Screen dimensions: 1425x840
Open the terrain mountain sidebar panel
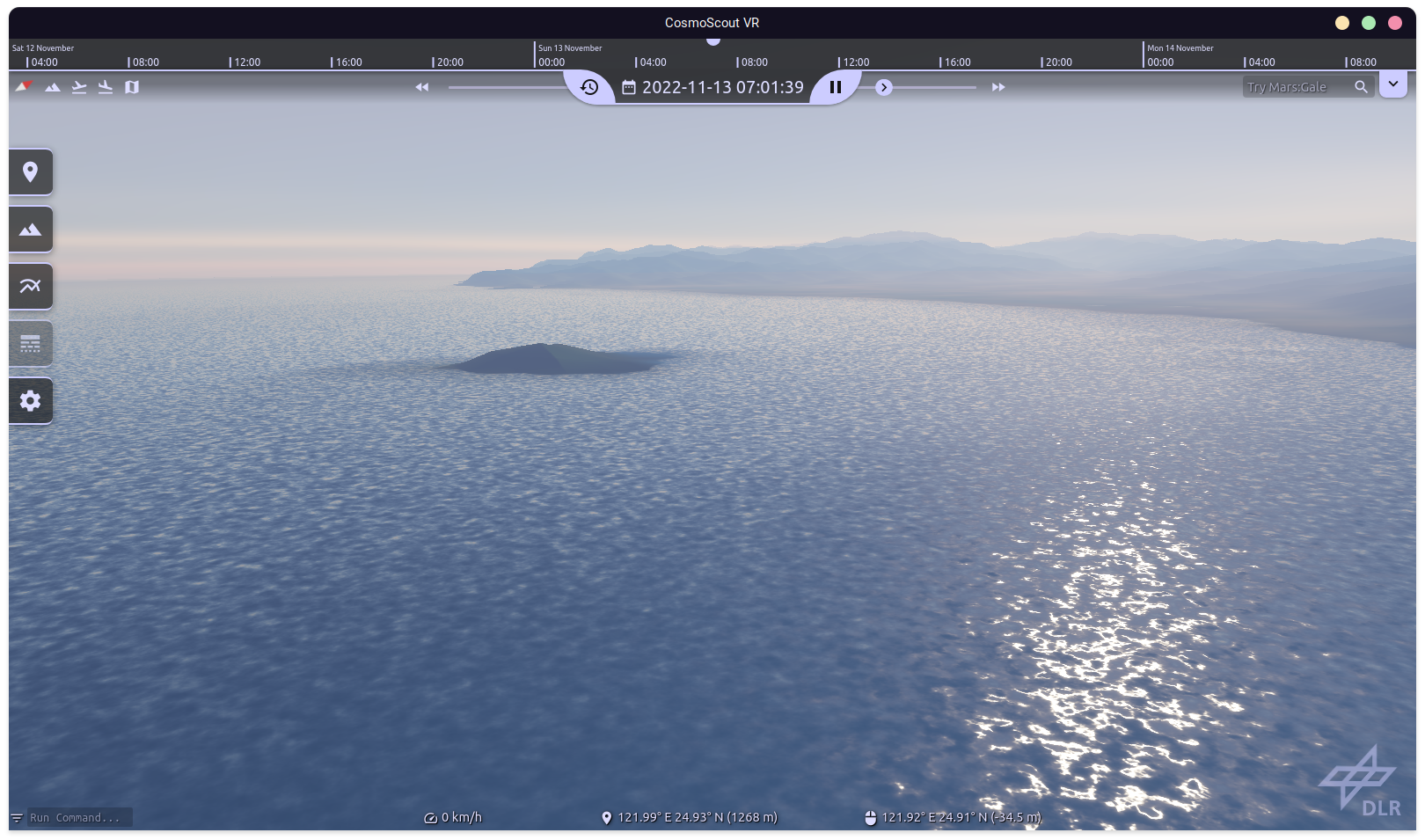click(x=31, y=230)
